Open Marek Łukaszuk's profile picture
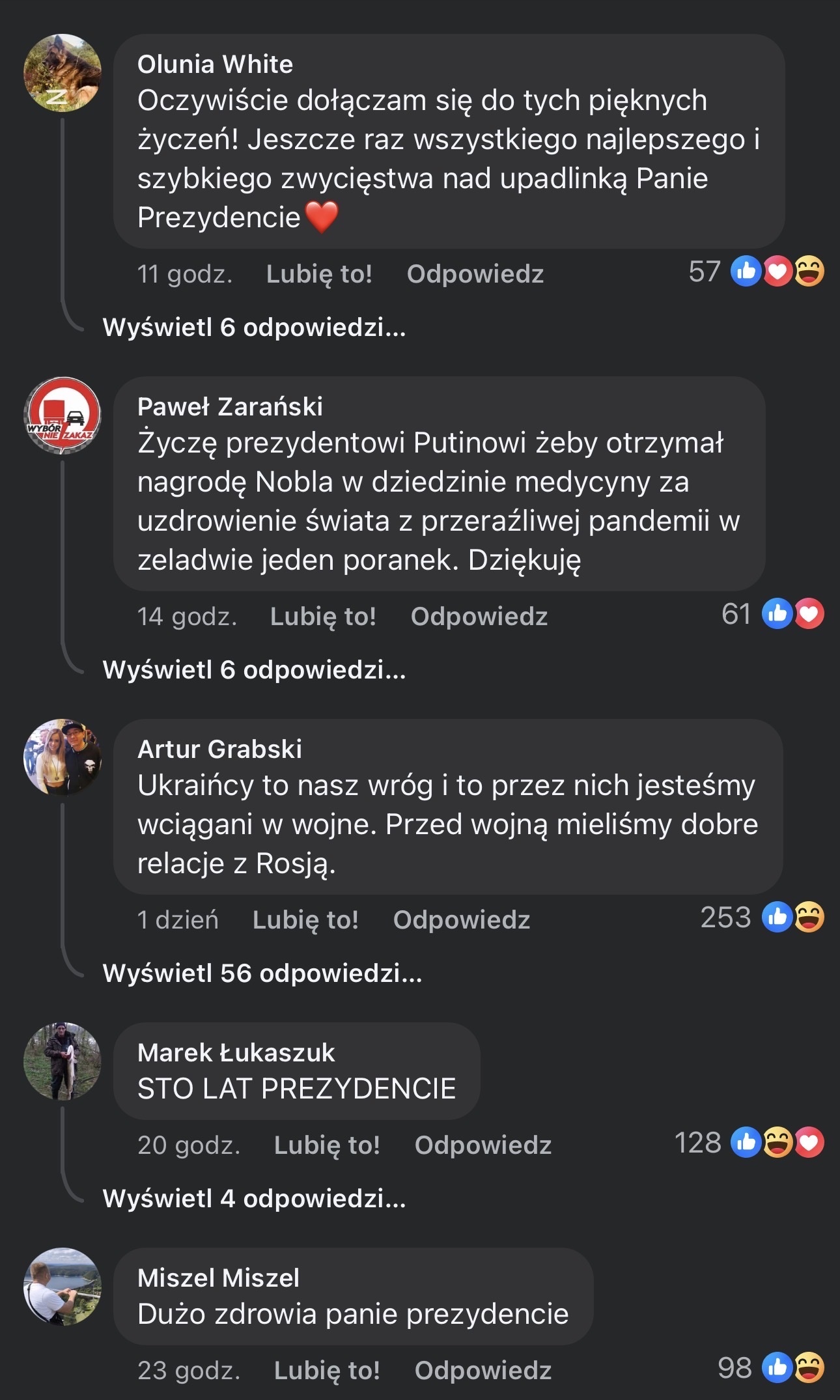Image resolution: width=840 pixels, height=1400 pixels. click(x=63, y=1061)
